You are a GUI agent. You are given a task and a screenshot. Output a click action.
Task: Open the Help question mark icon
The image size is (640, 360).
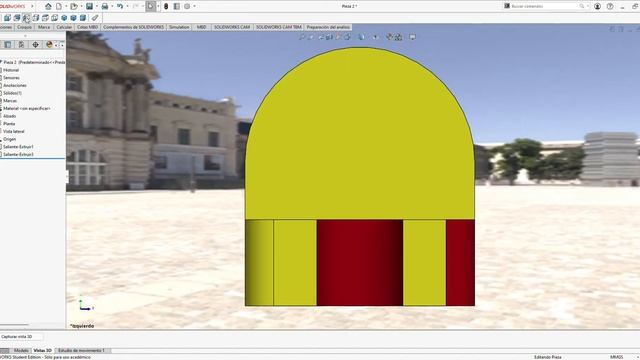610,6
